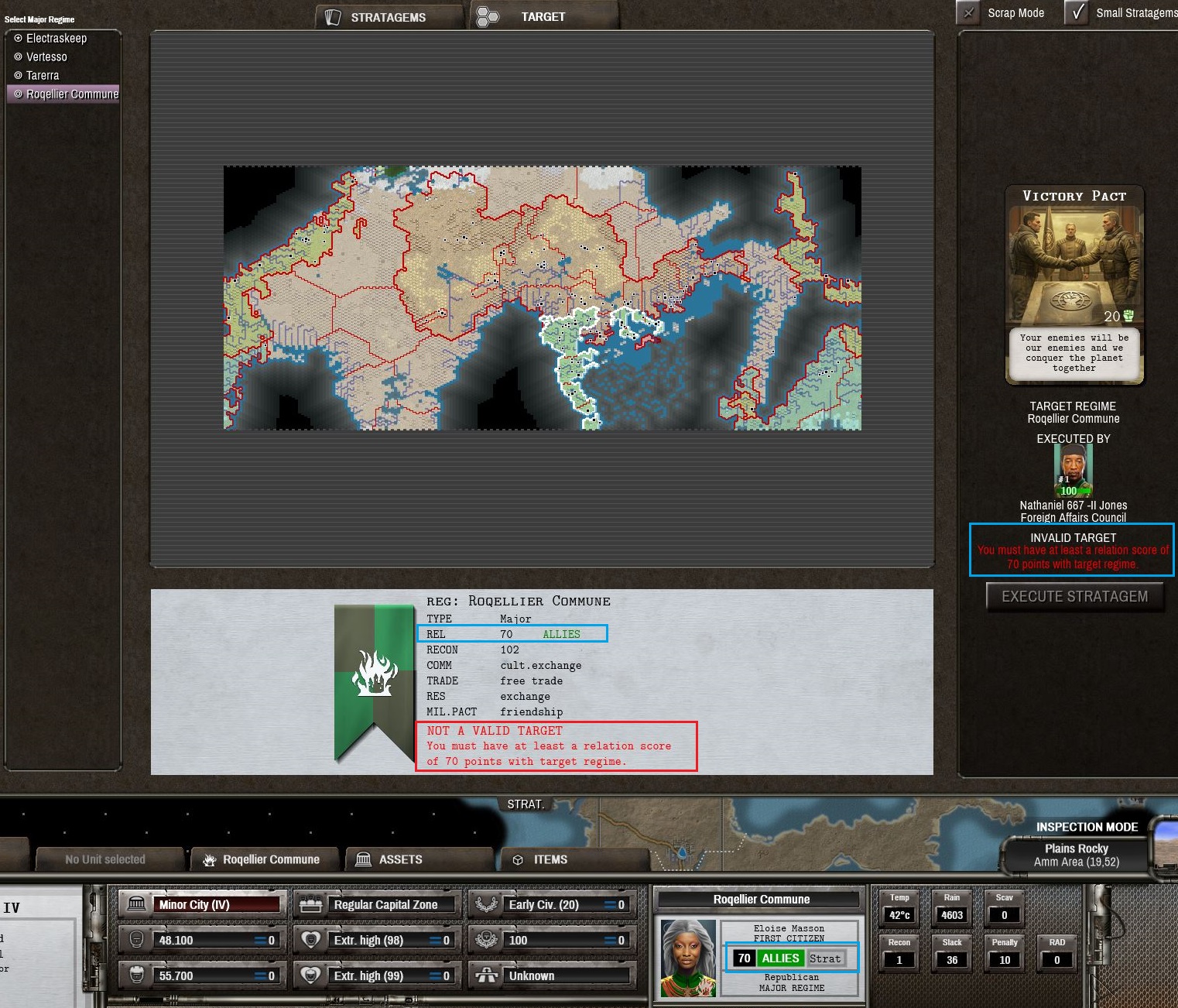
Task: Click the TARGET REGIME Roqellier Commune label
Action: (x=1074, y=412)
